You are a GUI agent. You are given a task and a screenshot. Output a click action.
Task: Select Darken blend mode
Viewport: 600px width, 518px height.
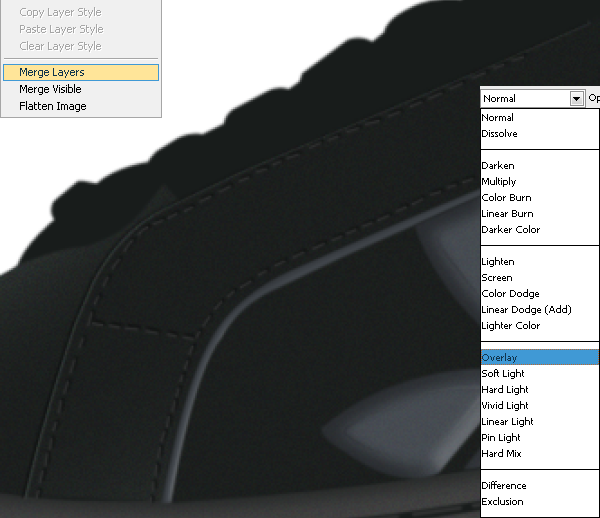540,166
